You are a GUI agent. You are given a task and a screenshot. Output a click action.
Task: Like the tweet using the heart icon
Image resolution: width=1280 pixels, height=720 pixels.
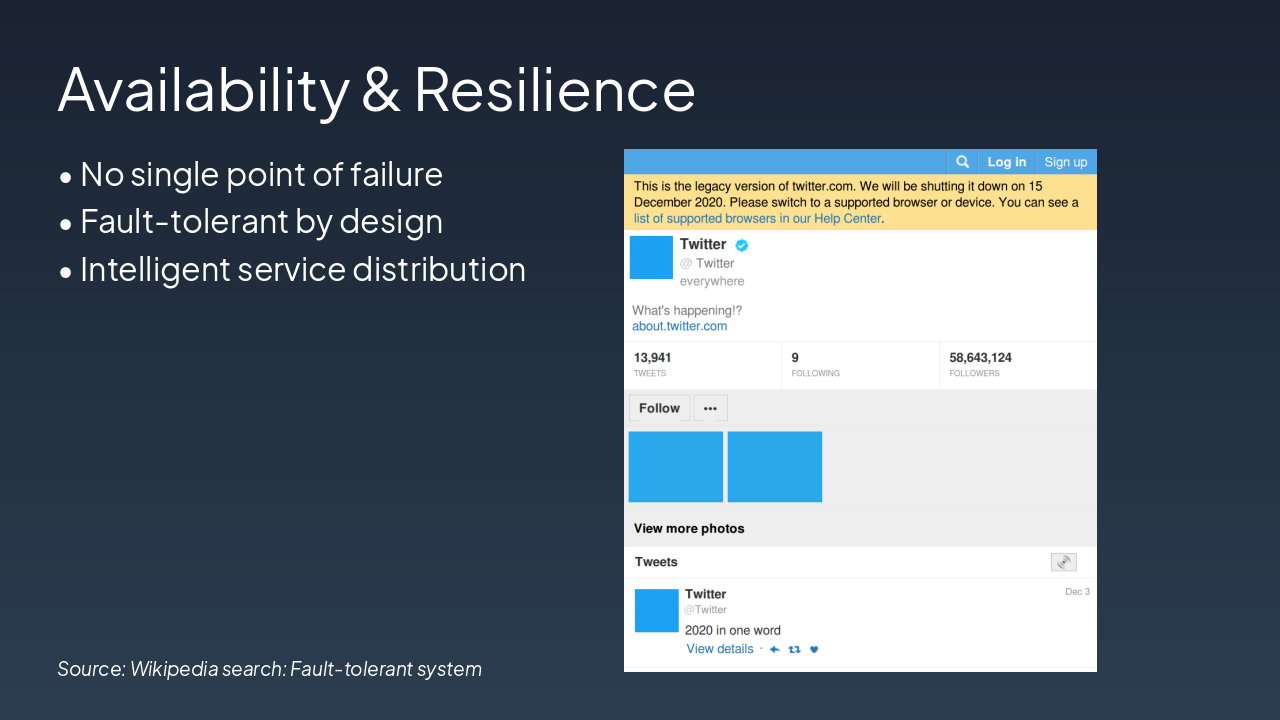[813, 649]
